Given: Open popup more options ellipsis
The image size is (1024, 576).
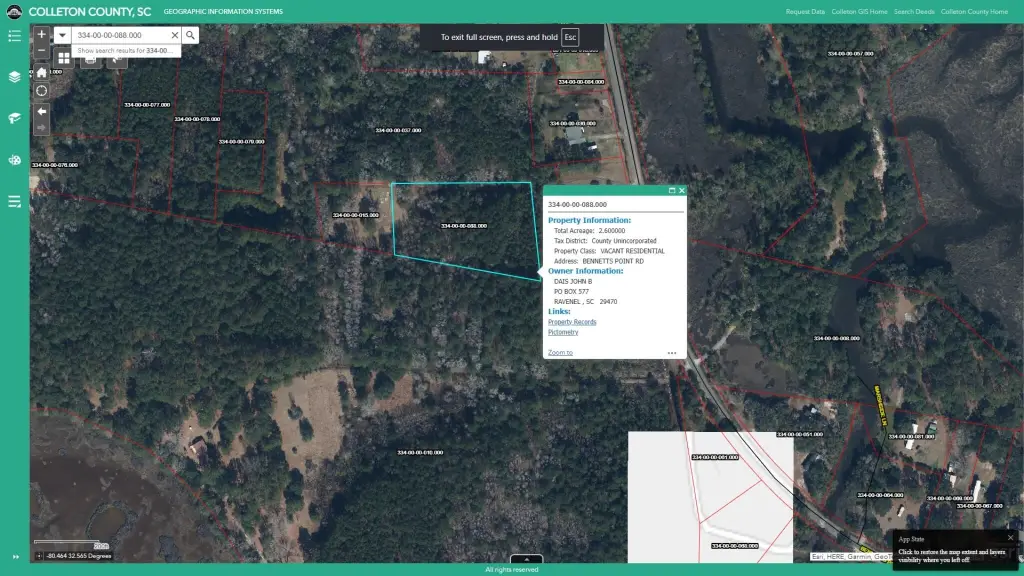Looking at the screenshot, I should (672, 353).
